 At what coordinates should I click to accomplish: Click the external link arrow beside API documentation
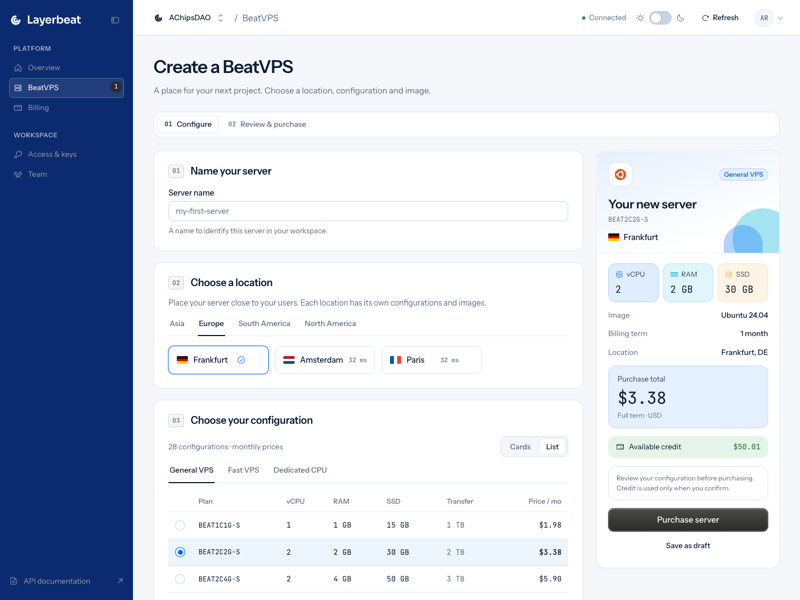coord(120,581)
